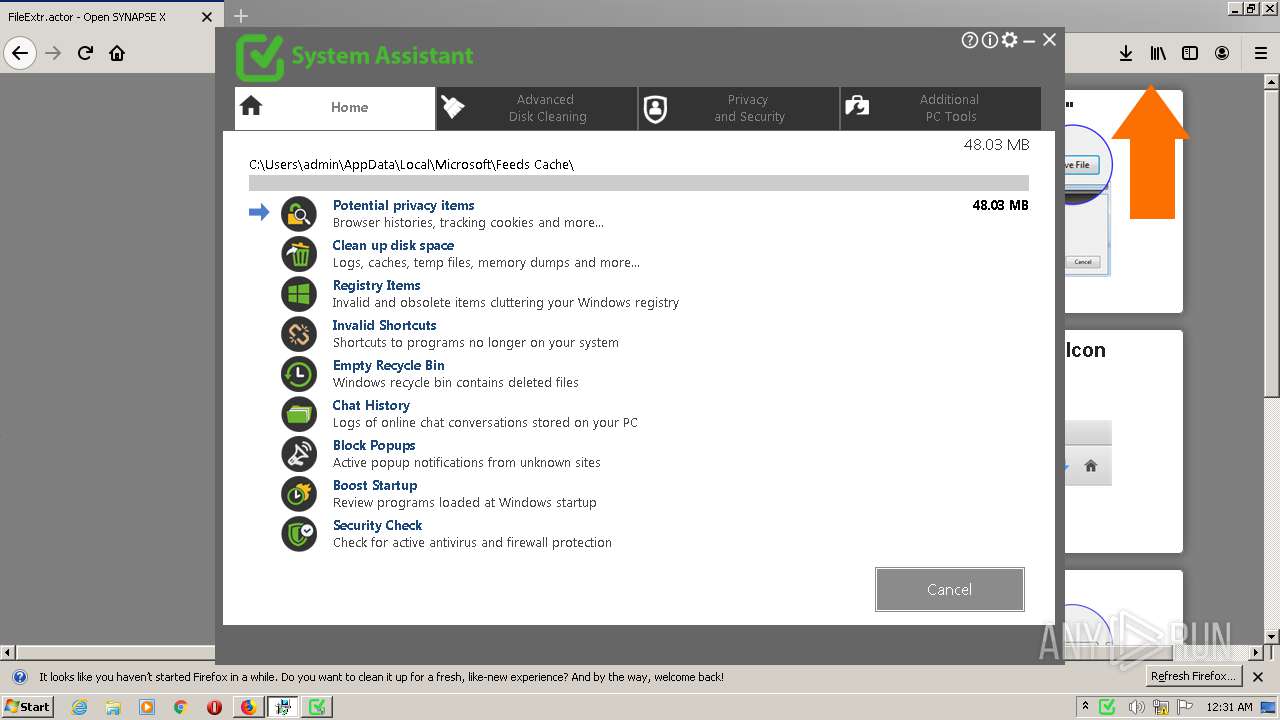Dismiss the Firefox refresh notification bar

click(x=1258, y=677)
